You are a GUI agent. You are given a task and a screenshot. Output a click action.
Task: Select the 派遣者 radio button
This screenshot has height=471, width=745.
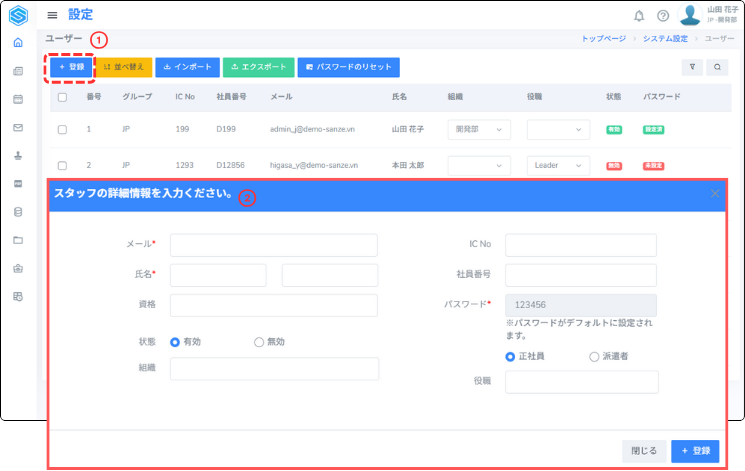594,356
